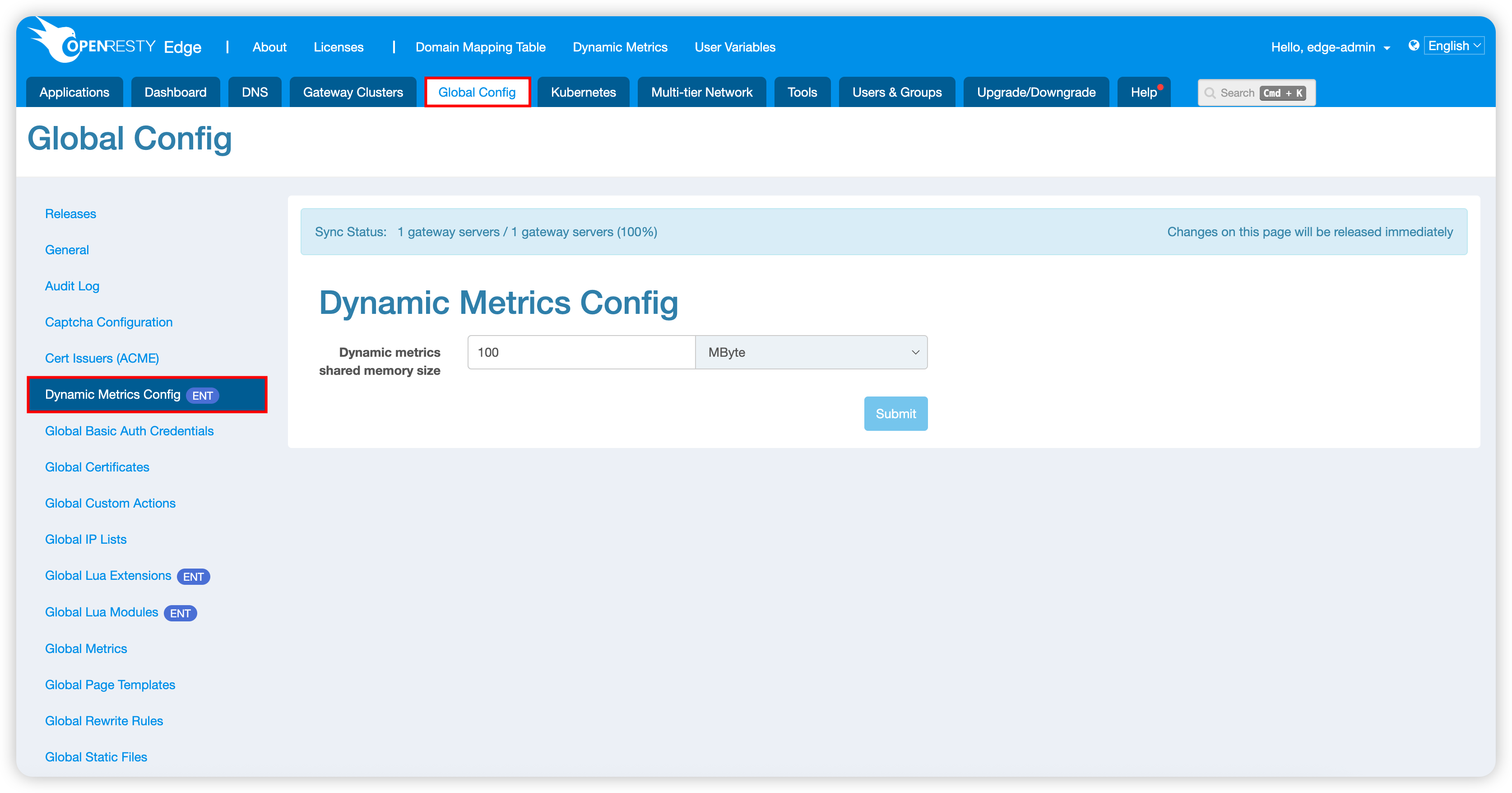This screenshot has width=1512, height=793.
Task: Switch to the Dashboard tab
Action: (x=176, y=92)
